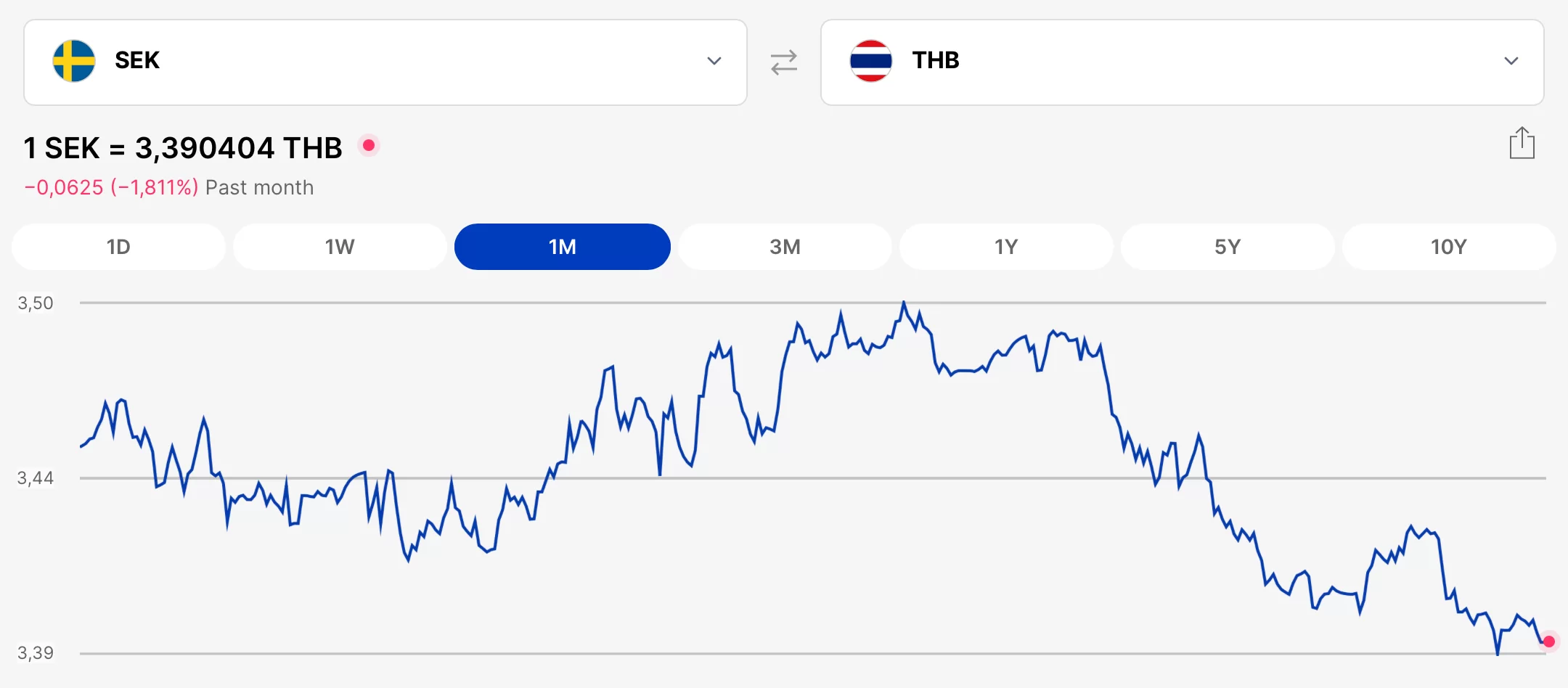The height and width of the screenshot is (688, 1568).
Task: Expand the THB currency dropdown chevron
Action: [x=1511, y=61]
